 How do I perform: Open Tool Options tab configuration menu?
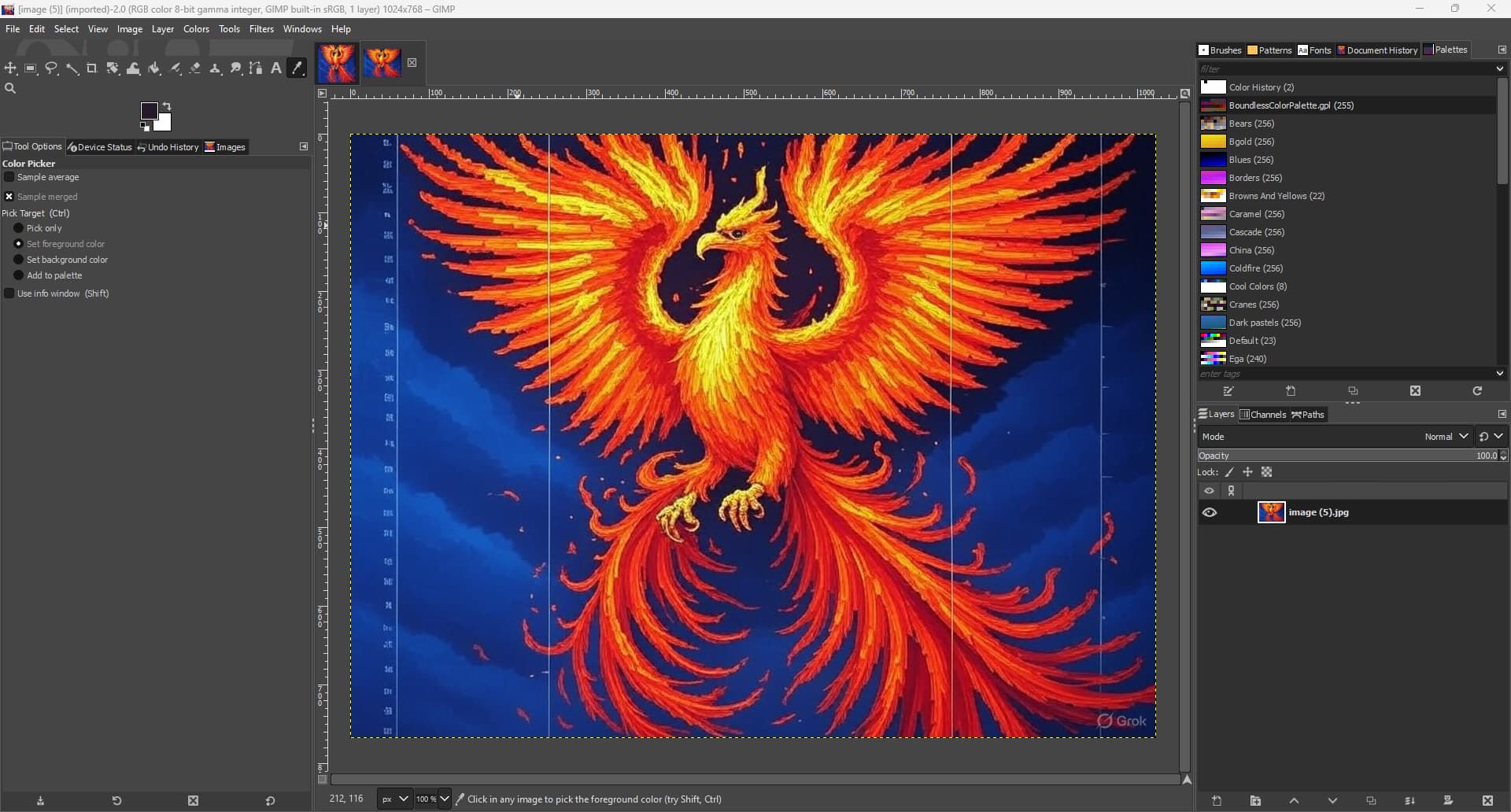coord(304,147)
